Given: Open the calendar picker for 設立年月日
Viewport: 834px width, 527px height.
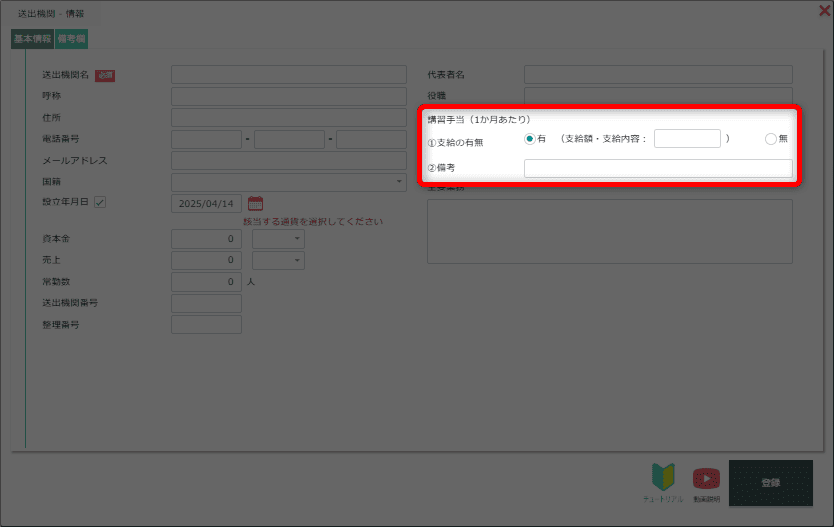Looking at the screenshot, I should (255, 203).
